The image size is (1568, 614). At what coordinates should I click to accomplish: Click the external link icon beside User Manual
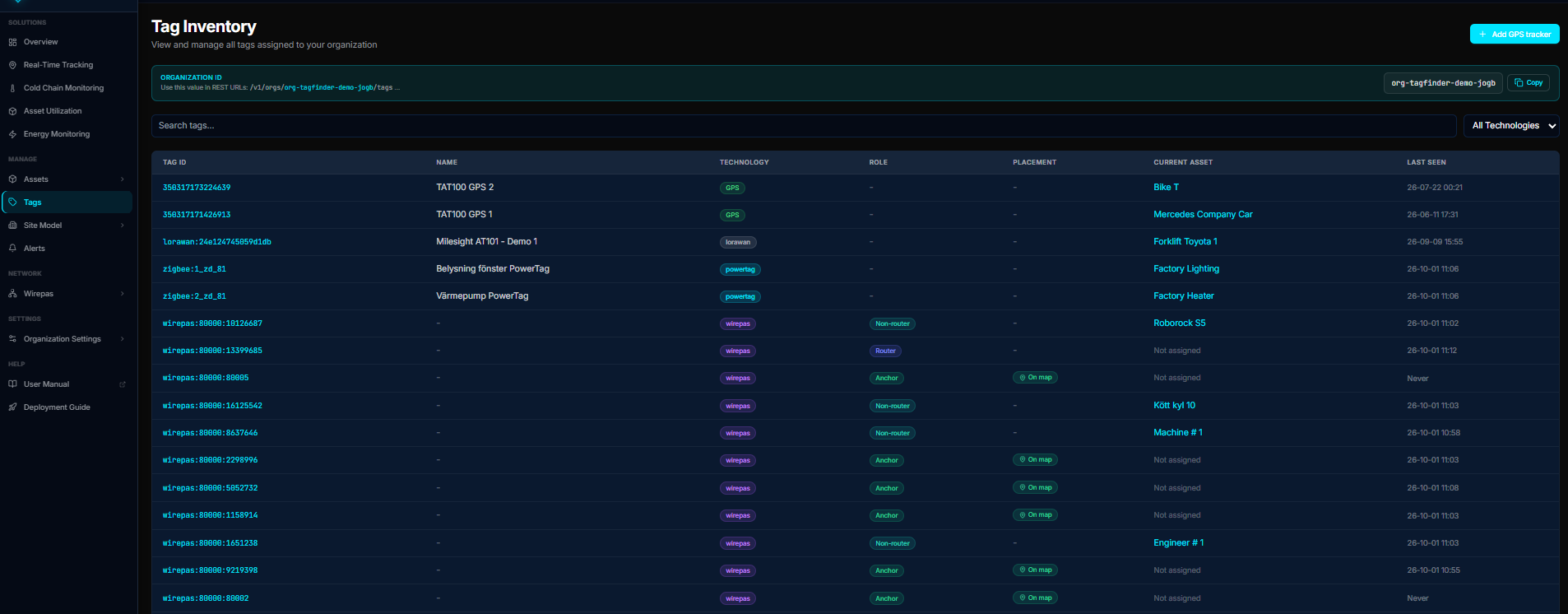coord(123,384)
